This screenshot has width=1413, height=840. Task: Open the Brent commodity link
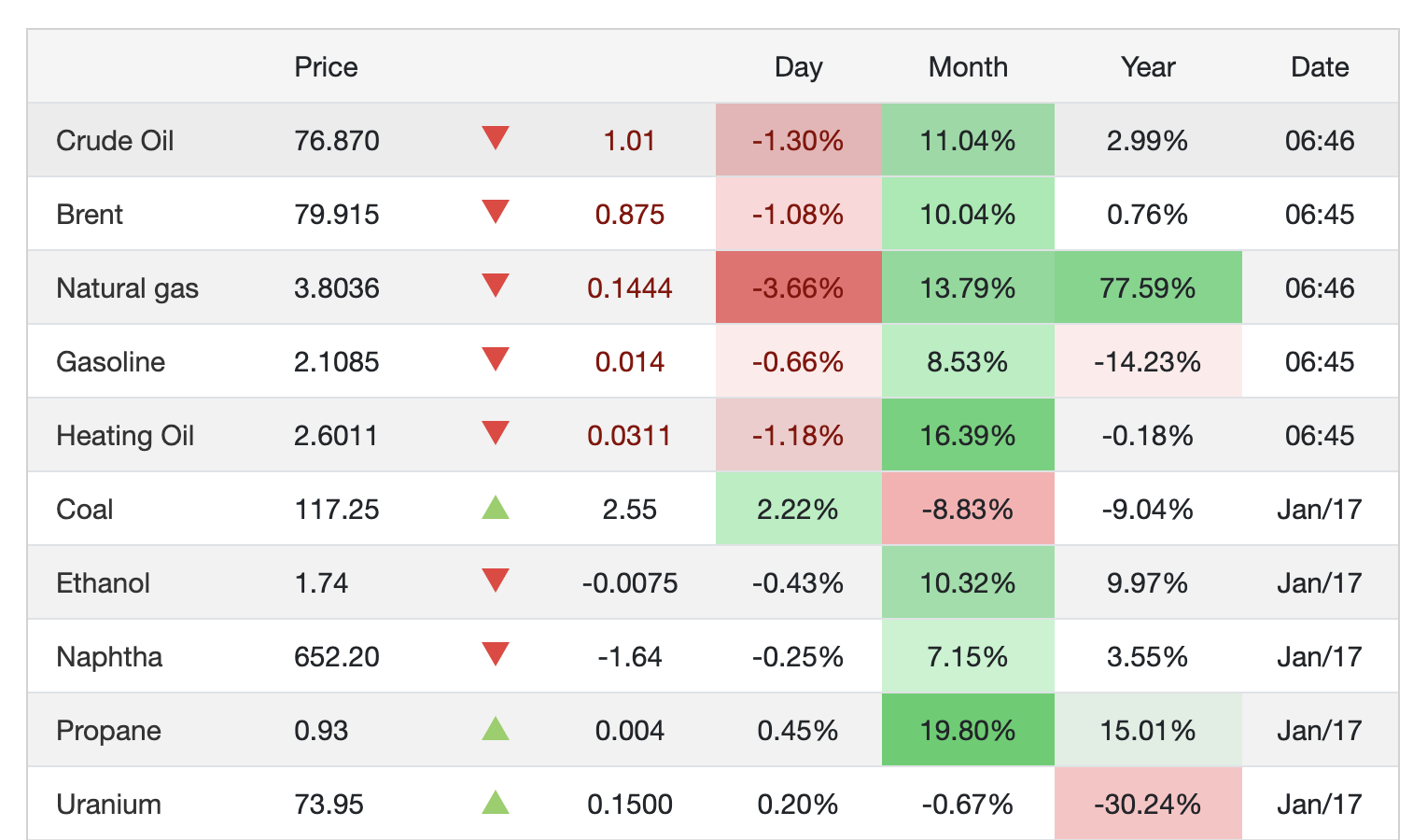(90, 215)
